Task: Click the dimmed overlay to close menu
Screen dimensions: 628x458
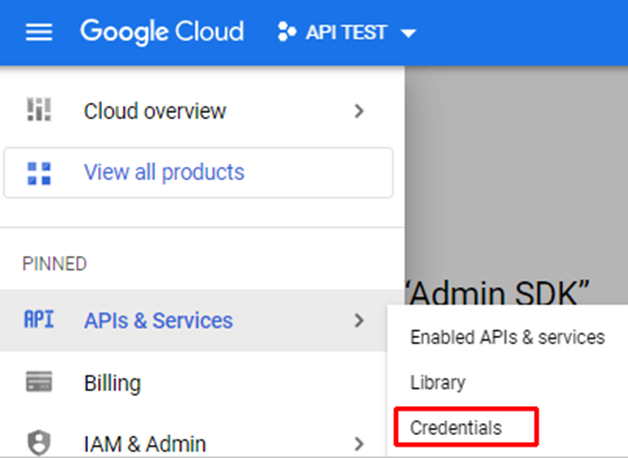Action: click(515, 180)
